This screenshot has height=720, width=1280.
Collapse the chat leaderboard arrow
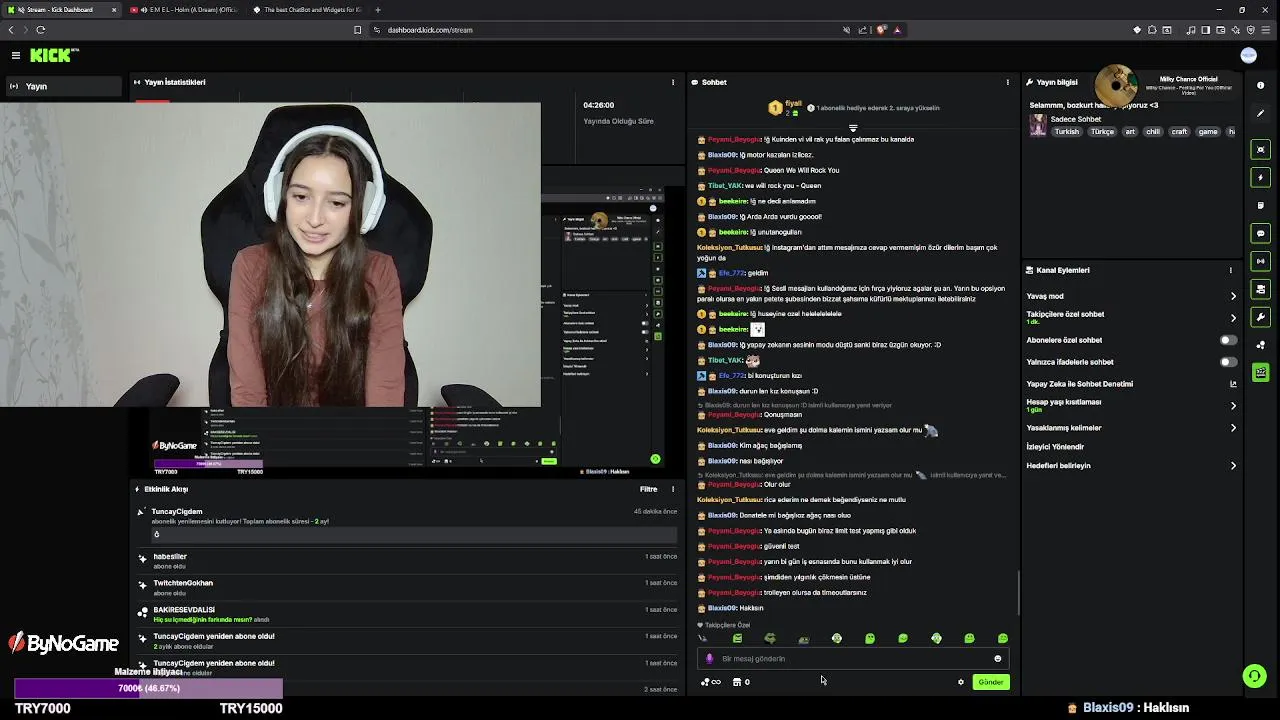point(853,128)
